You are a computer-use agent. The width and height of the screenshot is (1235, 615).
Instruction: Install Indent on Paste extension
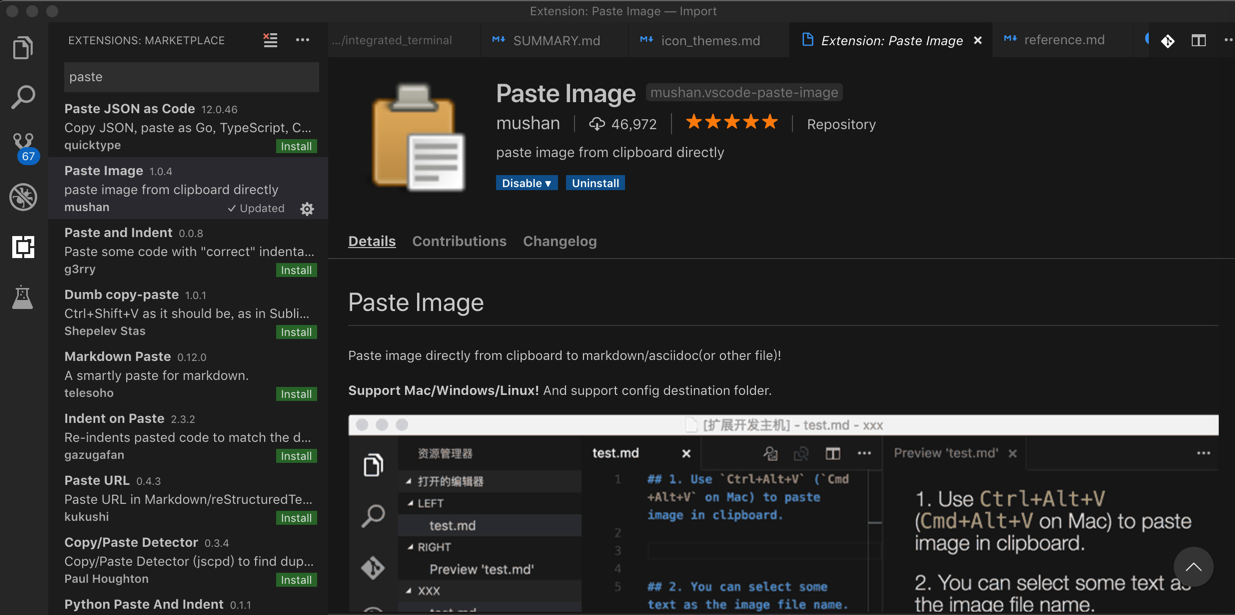pos(296,456)
